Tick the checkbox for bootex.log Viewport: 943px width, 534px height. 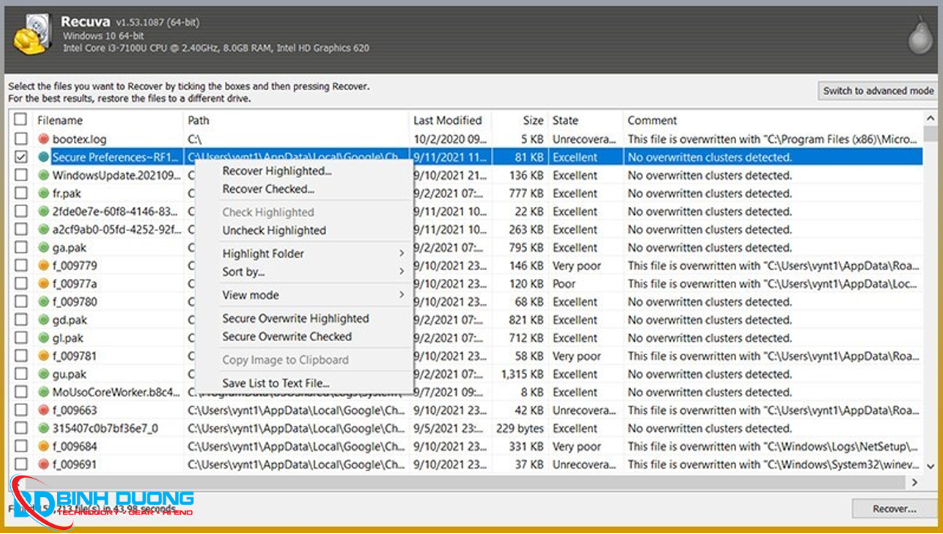(20, 138)
